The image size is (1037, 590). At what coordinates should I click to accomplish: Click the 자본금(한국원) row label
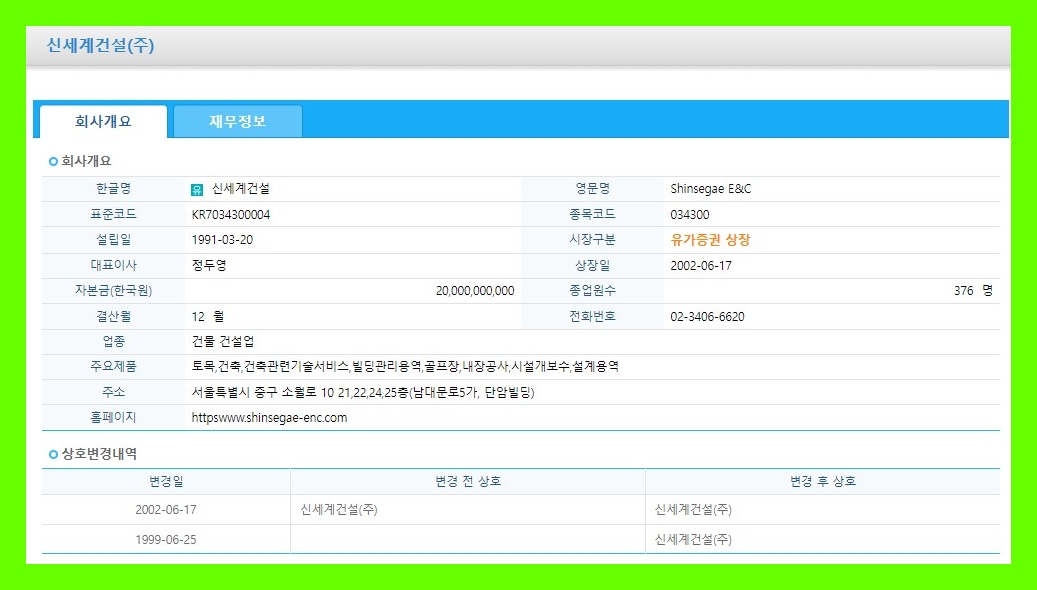click(114, 290)
